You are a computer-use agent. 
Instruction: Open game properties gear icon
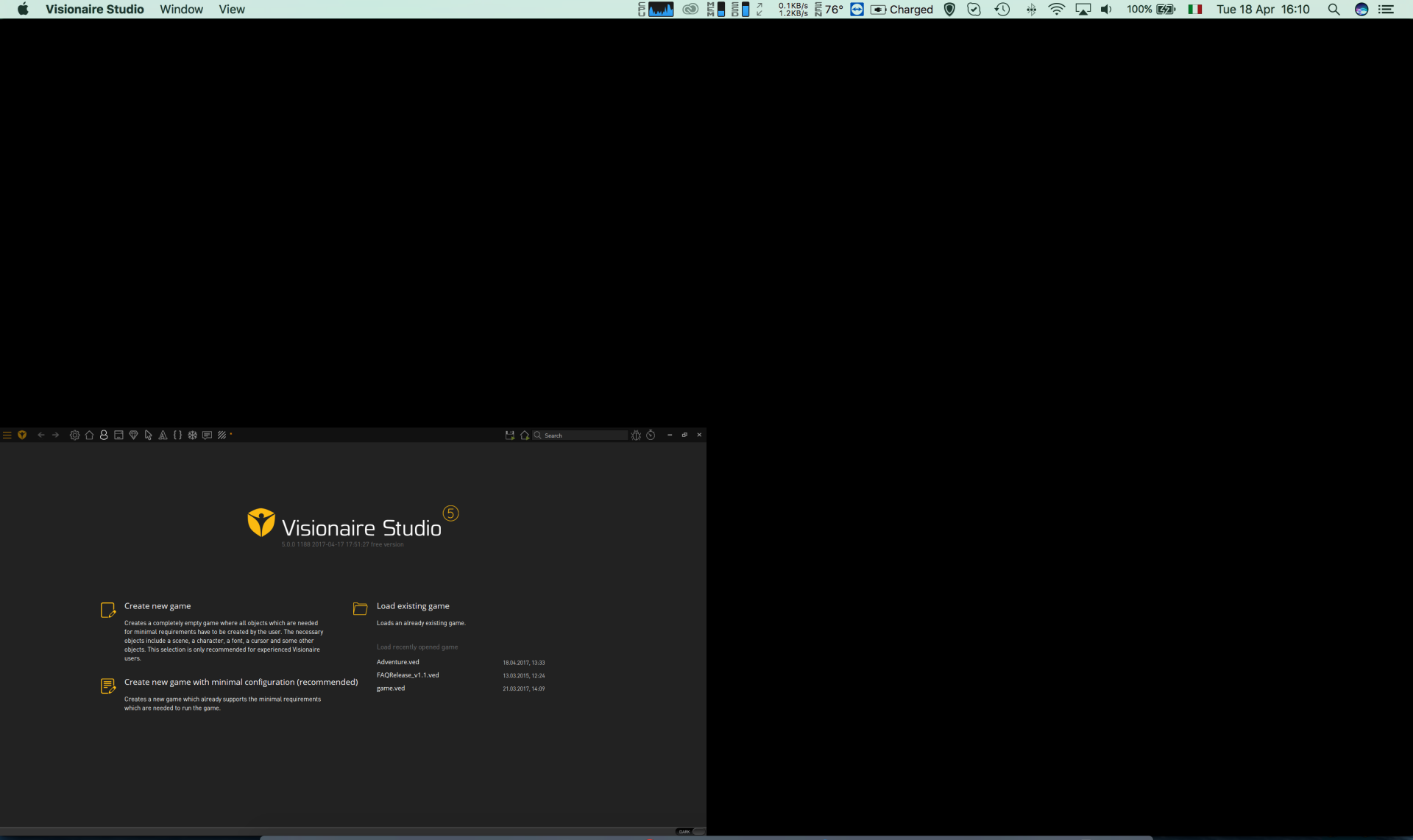pyautogui.click(x=74, y=435)
